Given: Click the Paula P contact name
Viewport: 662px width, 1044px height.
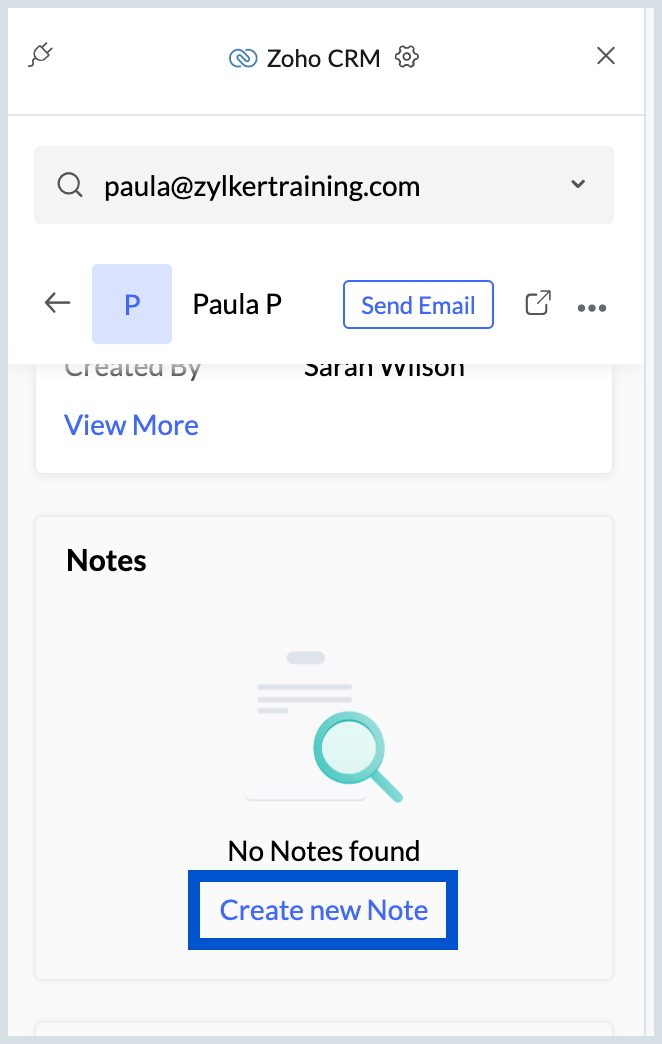Looking at the screenshot, I should click(237, 304).
